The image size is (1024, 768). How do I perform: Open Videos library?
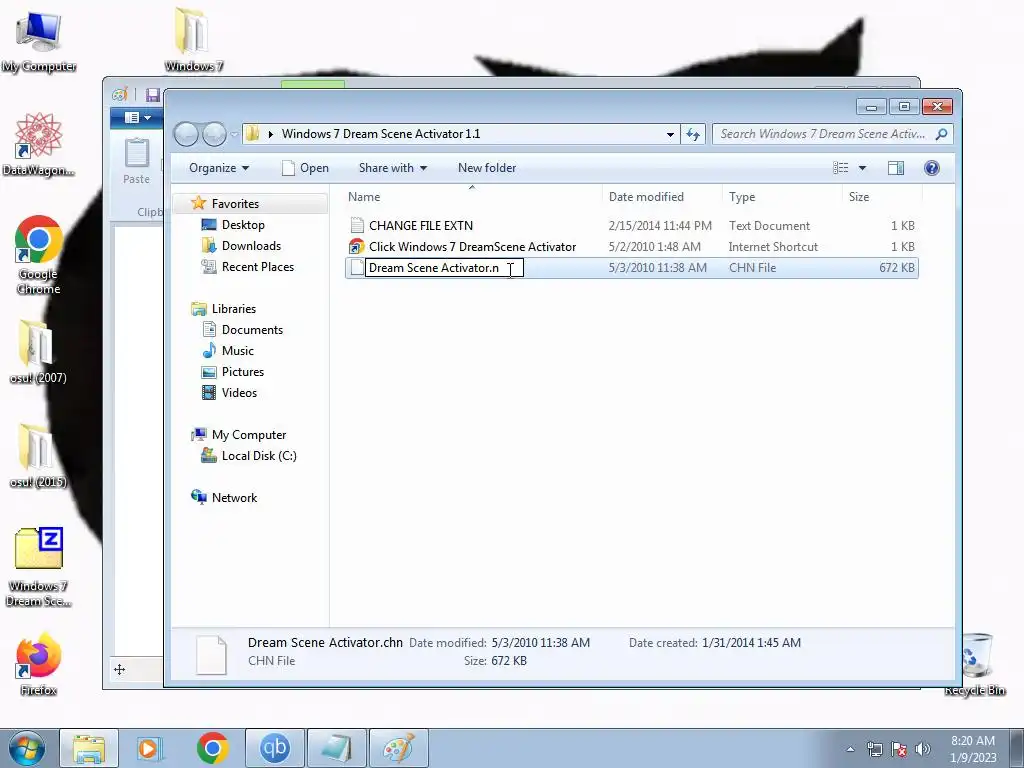pos(239,392)
